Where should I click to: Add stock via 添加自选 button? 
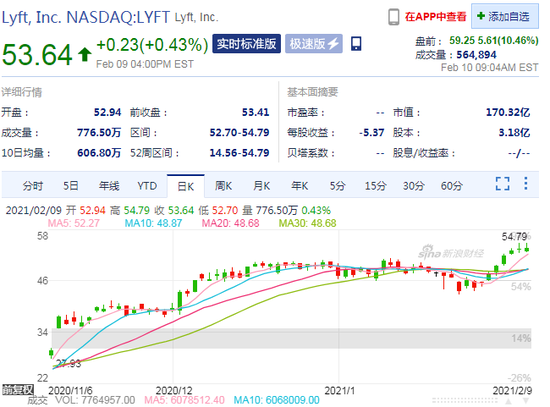(504, 16)
